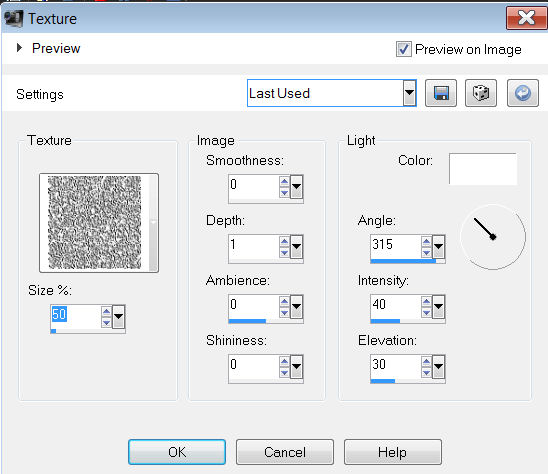Open the Shininess slider dropdown arrow
This screenshot has width=548, height=474.
(296, 366)
